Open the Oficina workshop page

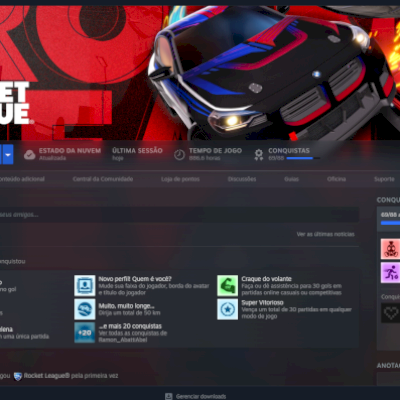[x=336, y=179]
